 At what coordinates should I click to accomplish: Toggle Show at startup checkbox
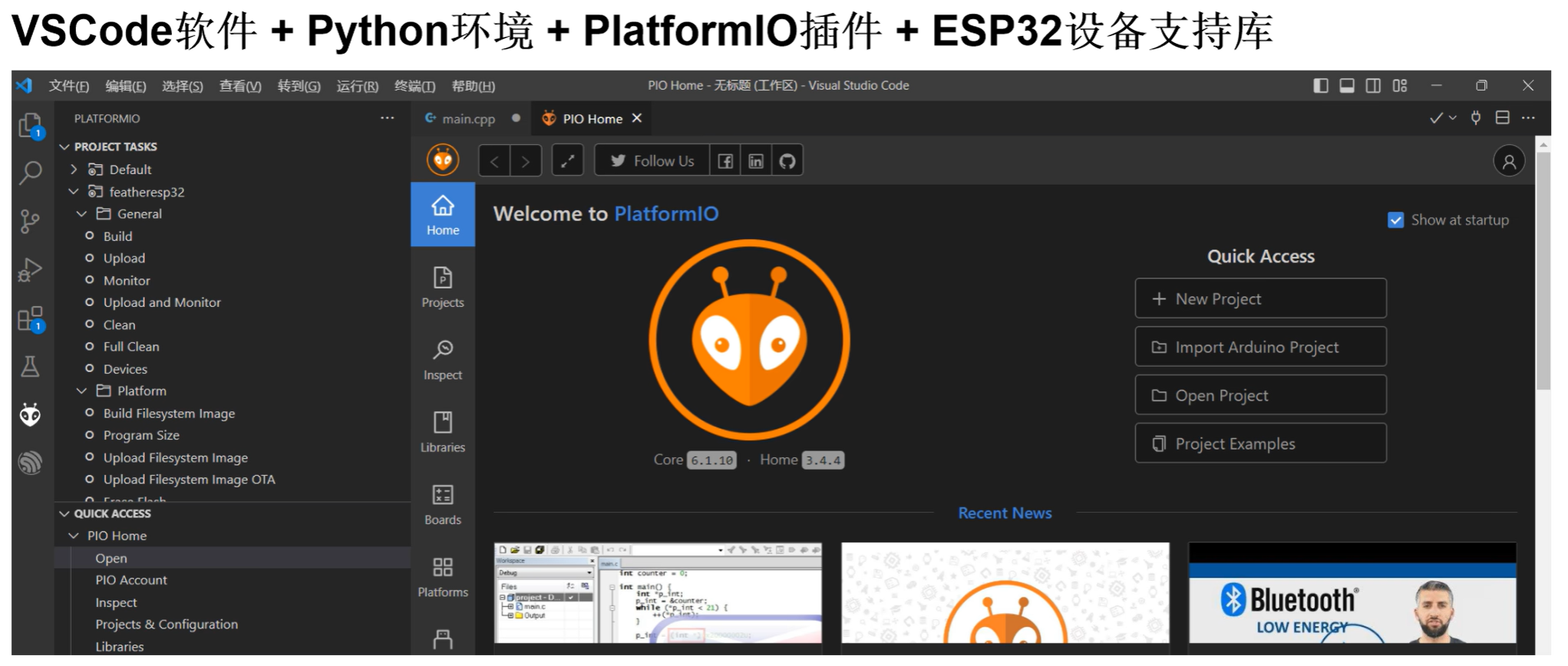(1395, 220)
